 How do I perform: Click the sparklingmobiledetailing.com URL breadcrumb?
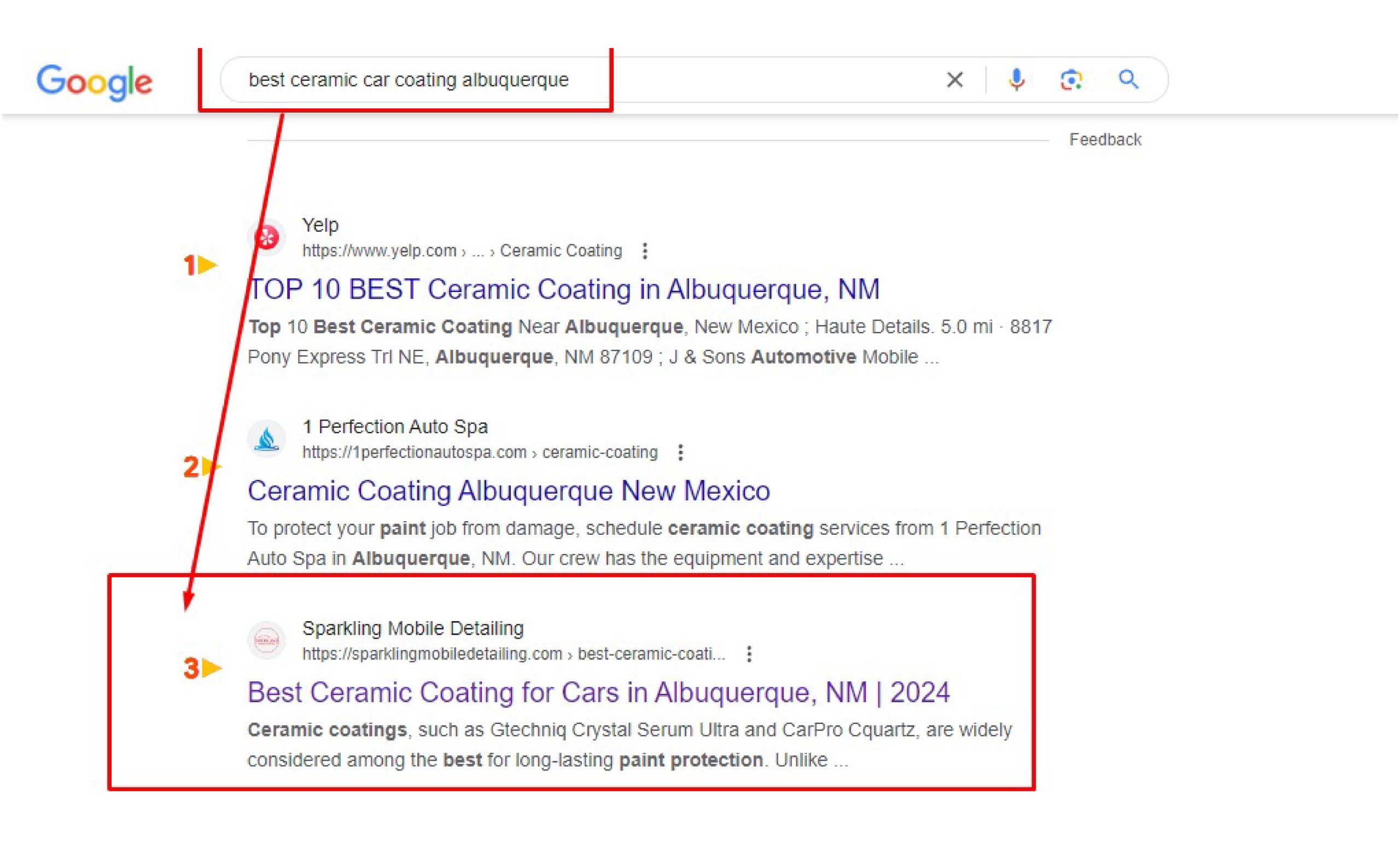point(514,654)
